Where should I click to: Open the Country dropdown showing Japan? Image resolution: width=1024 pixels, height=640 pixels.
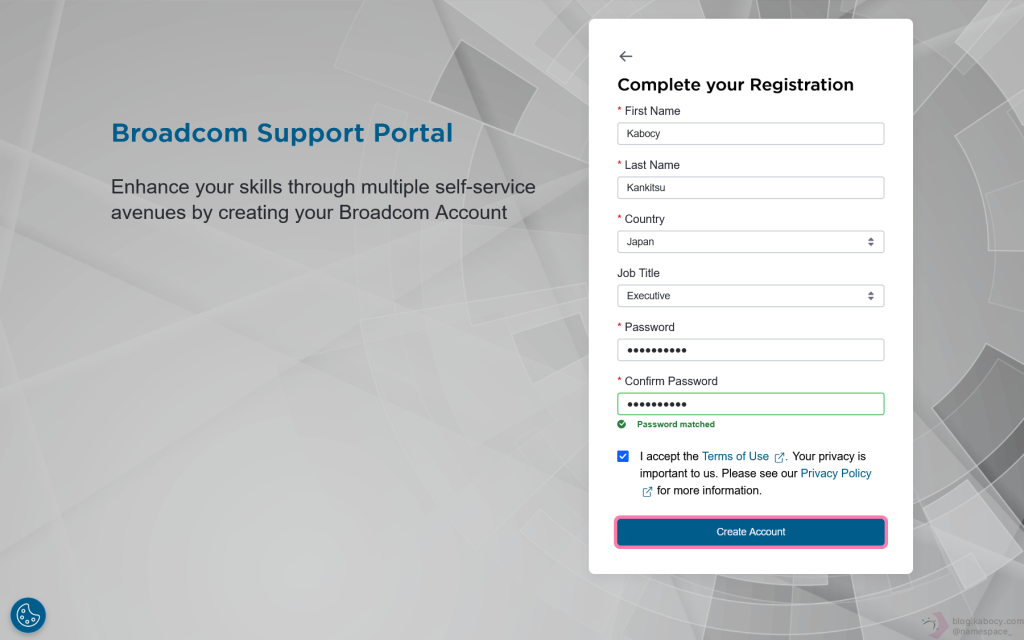[x=750, y=242]
